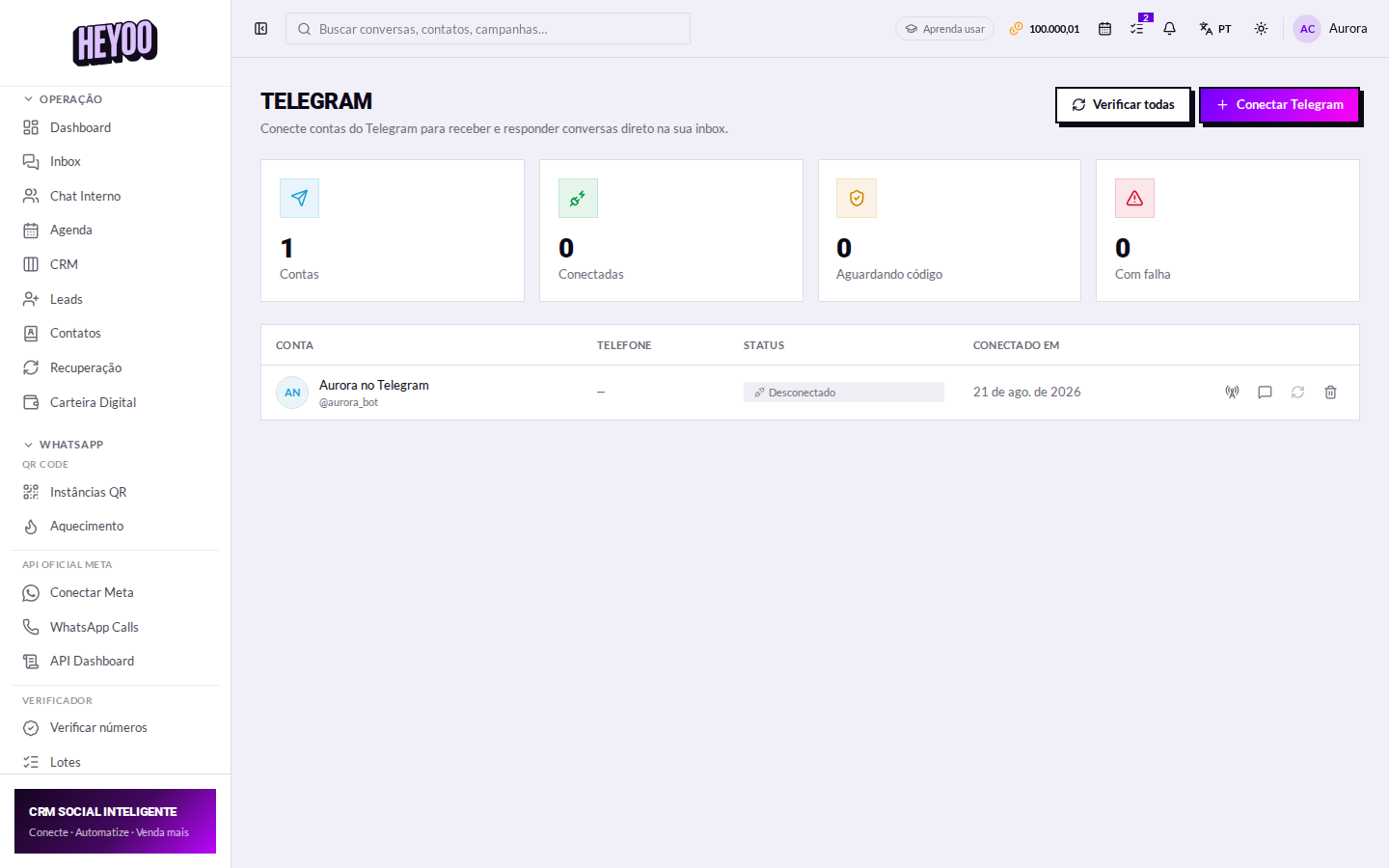The width and height of the screenshot is (1389, 868).
Task: Collapse the WHATSAPP sidebar section
Action: 63,445
